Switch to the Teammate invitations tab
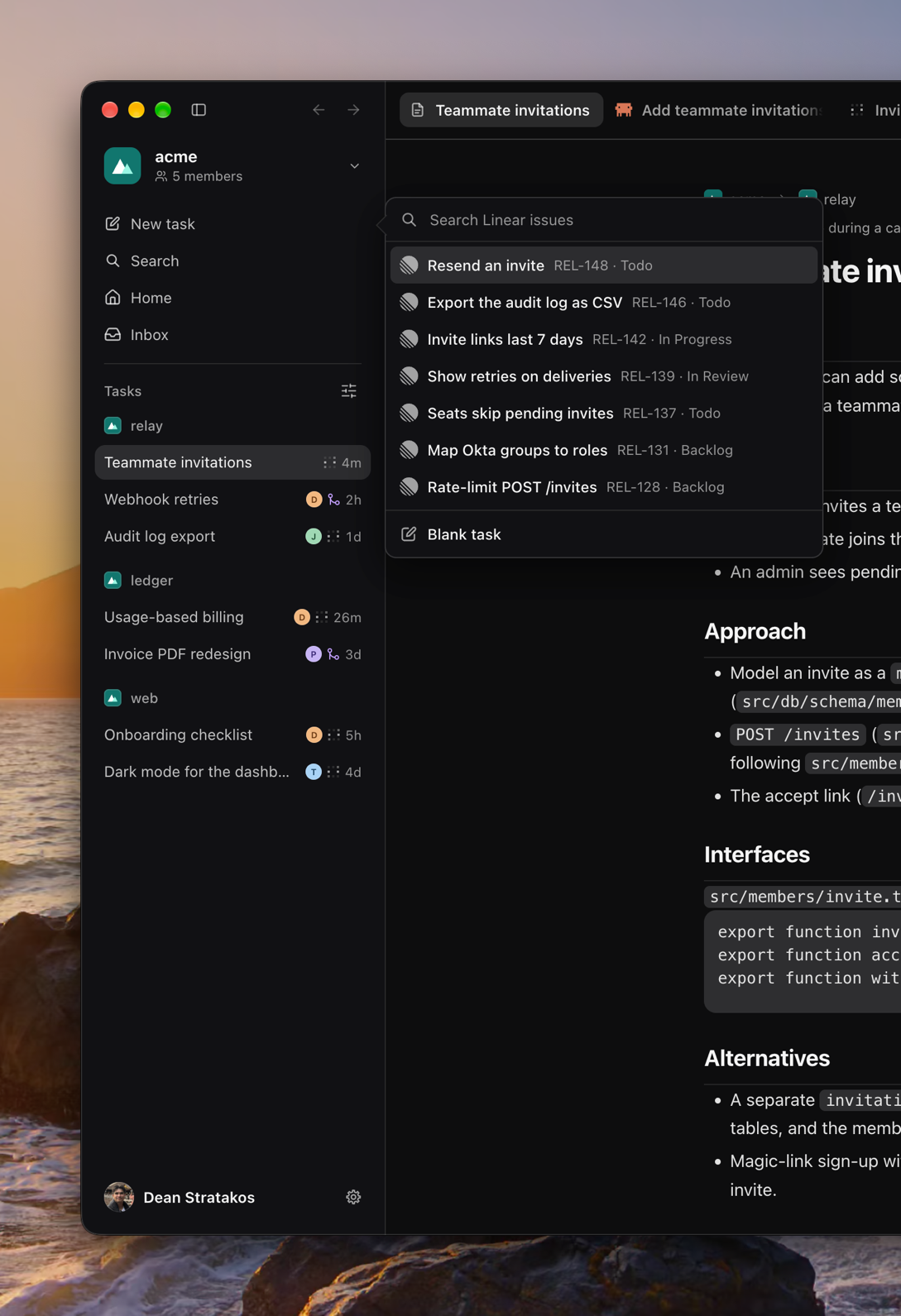The height and width of the screenshot is (1316, 901). click(x=501, y=110)
